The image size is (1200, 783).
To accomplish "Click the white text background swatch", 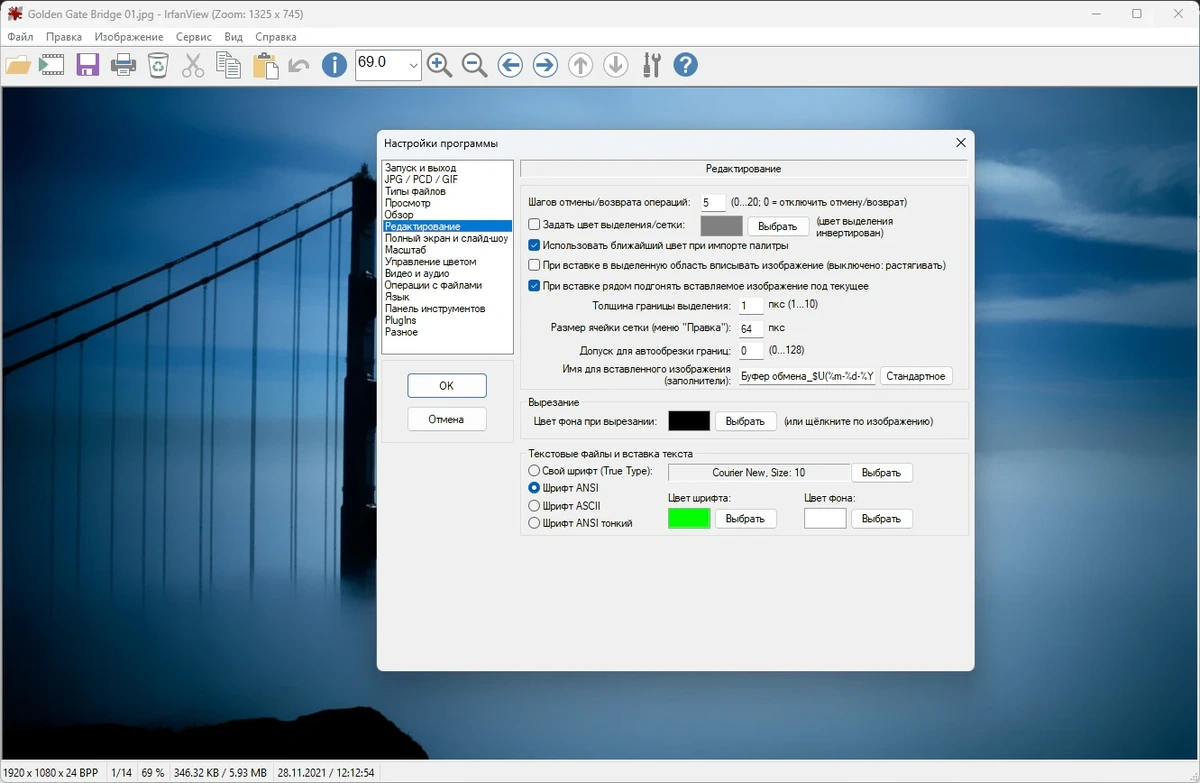I will point(825,518).
